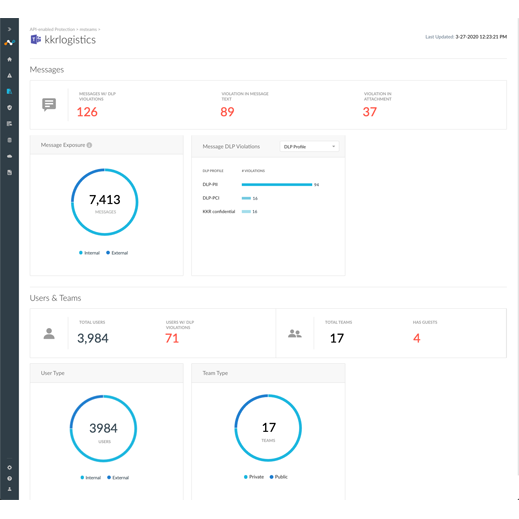The height and width of the screenshot is (519, 519).
Task: Open the shield policies icon in the sidebar
Action: tap(9, 108)
